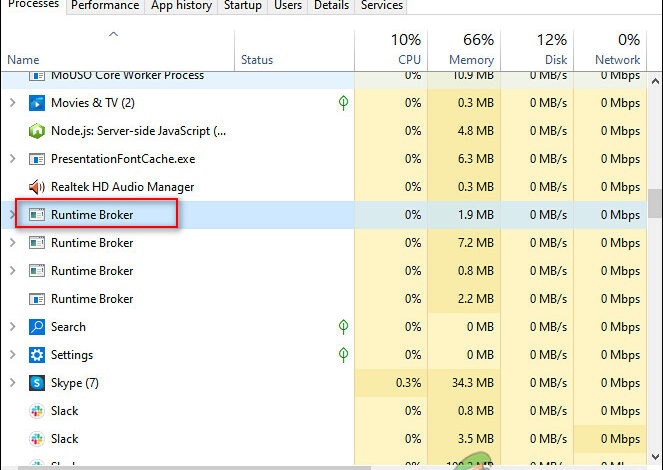Expand the Movies & TV process group

tap(12, 103)
